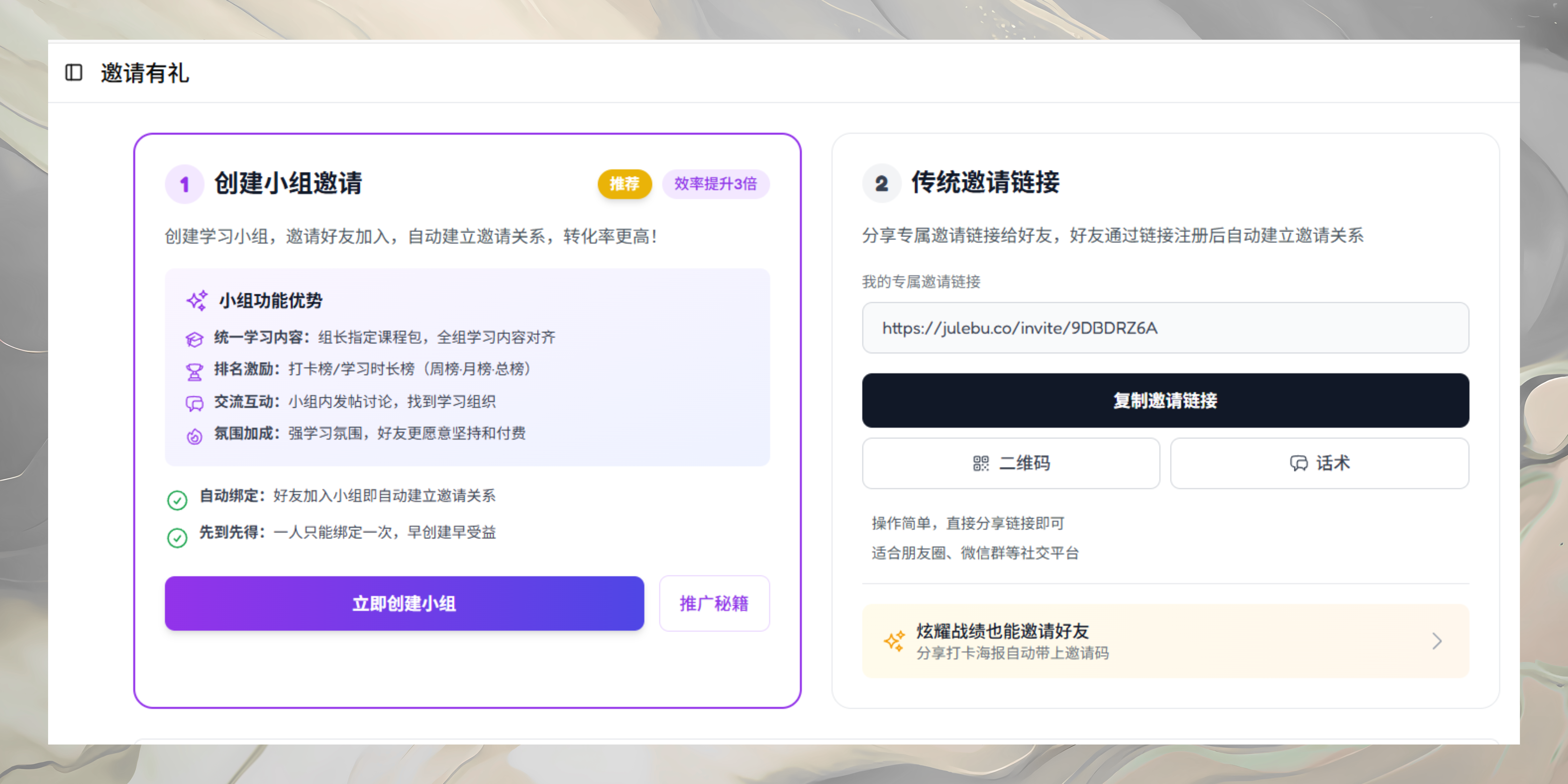
Task: Click the QR code icon in 二维码 button
Action: 980,463
